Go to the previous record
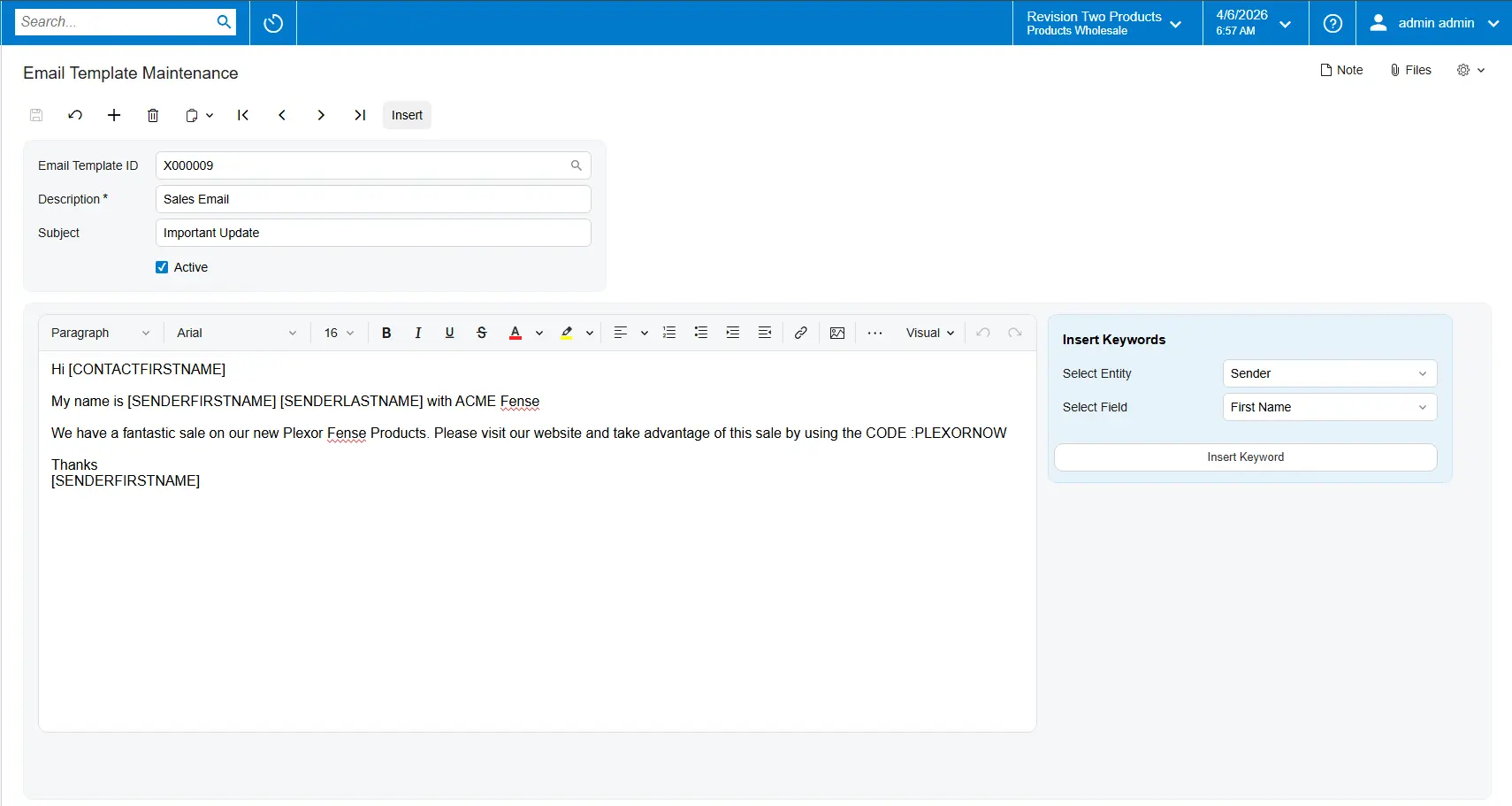The image size is (1512, 806). (282, 115)
